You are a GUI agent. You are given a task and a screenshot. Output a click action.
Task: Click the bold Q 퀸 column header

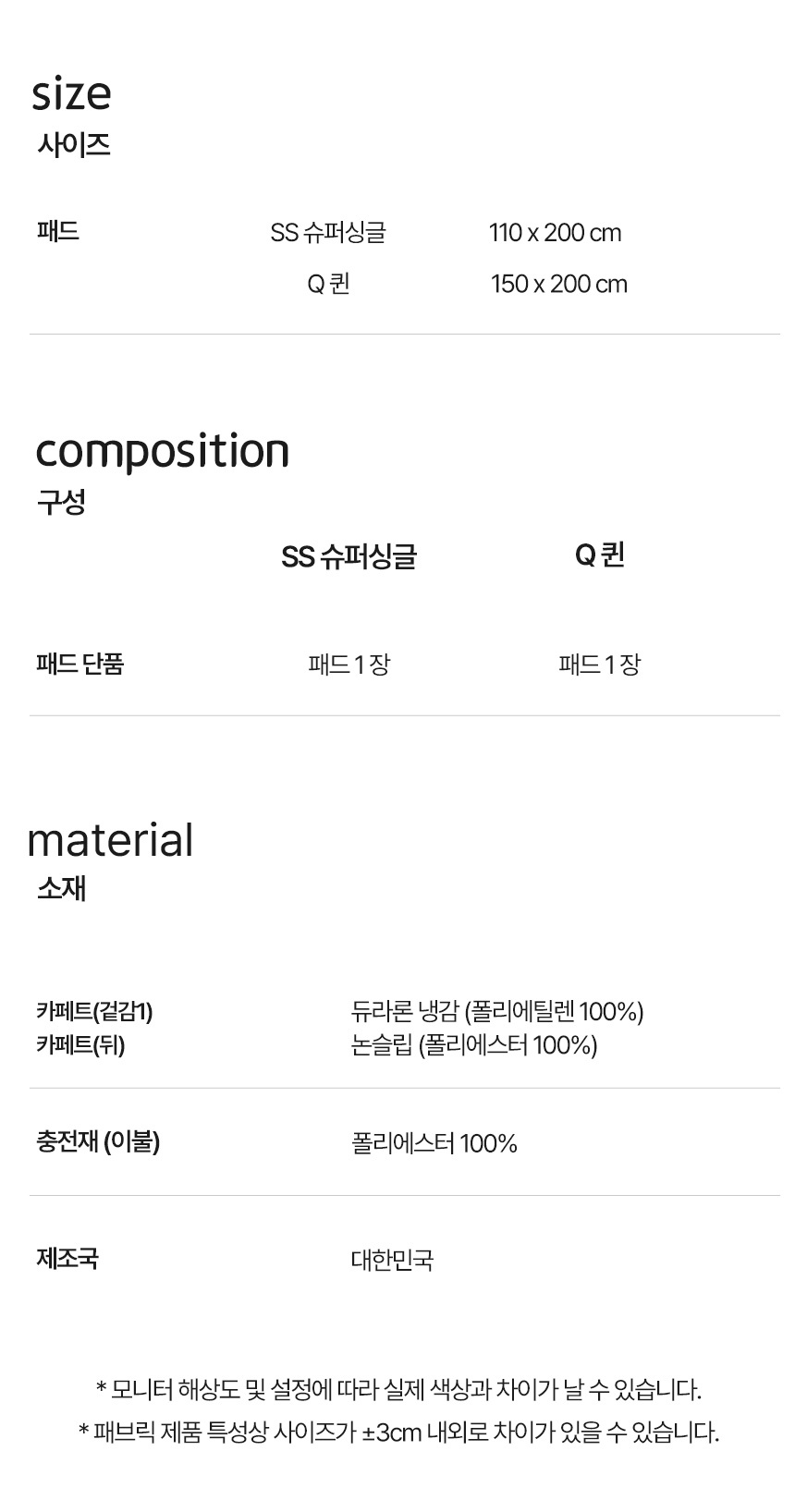coord(599,555)
